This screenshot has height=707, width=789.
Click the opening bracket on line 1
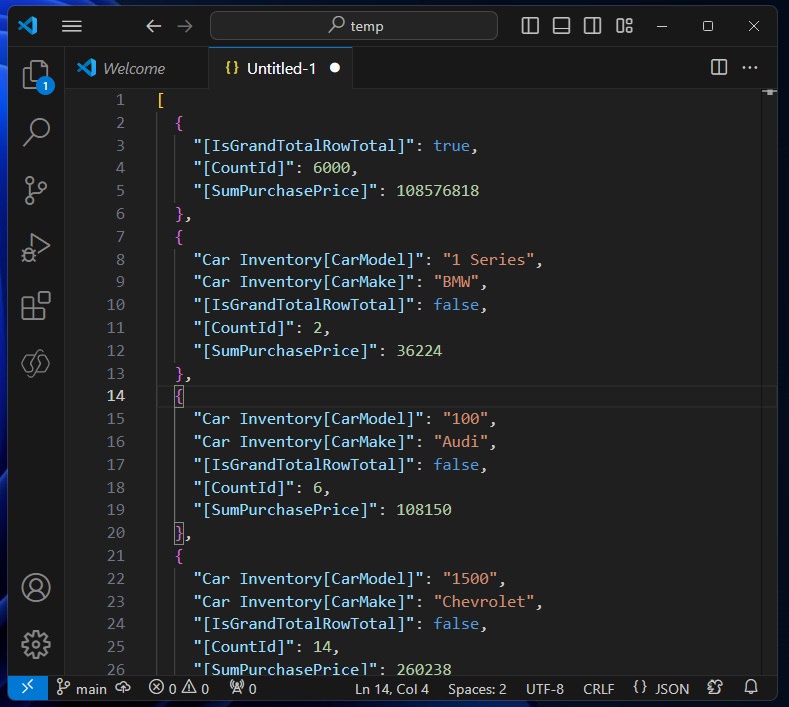tap(161, 100)
